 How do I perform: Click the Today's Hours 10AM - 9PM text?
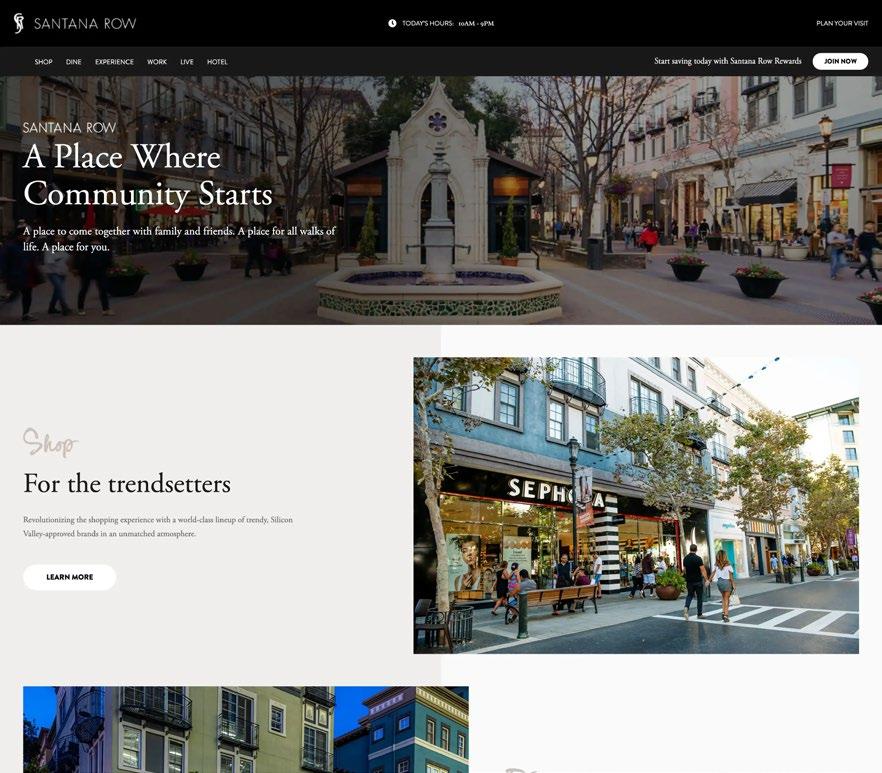(448, 23)
